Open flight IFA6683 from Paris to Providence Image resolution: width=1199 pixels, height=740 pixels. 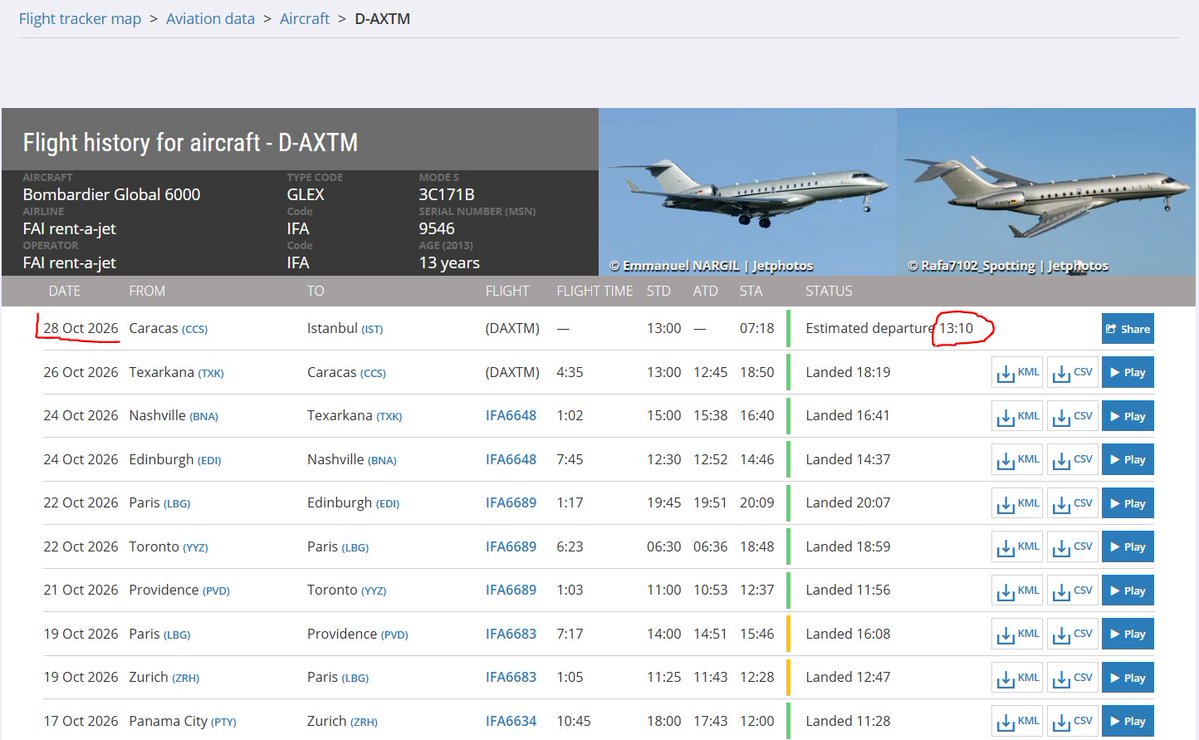pyautogui.click(x=511, y=634)
